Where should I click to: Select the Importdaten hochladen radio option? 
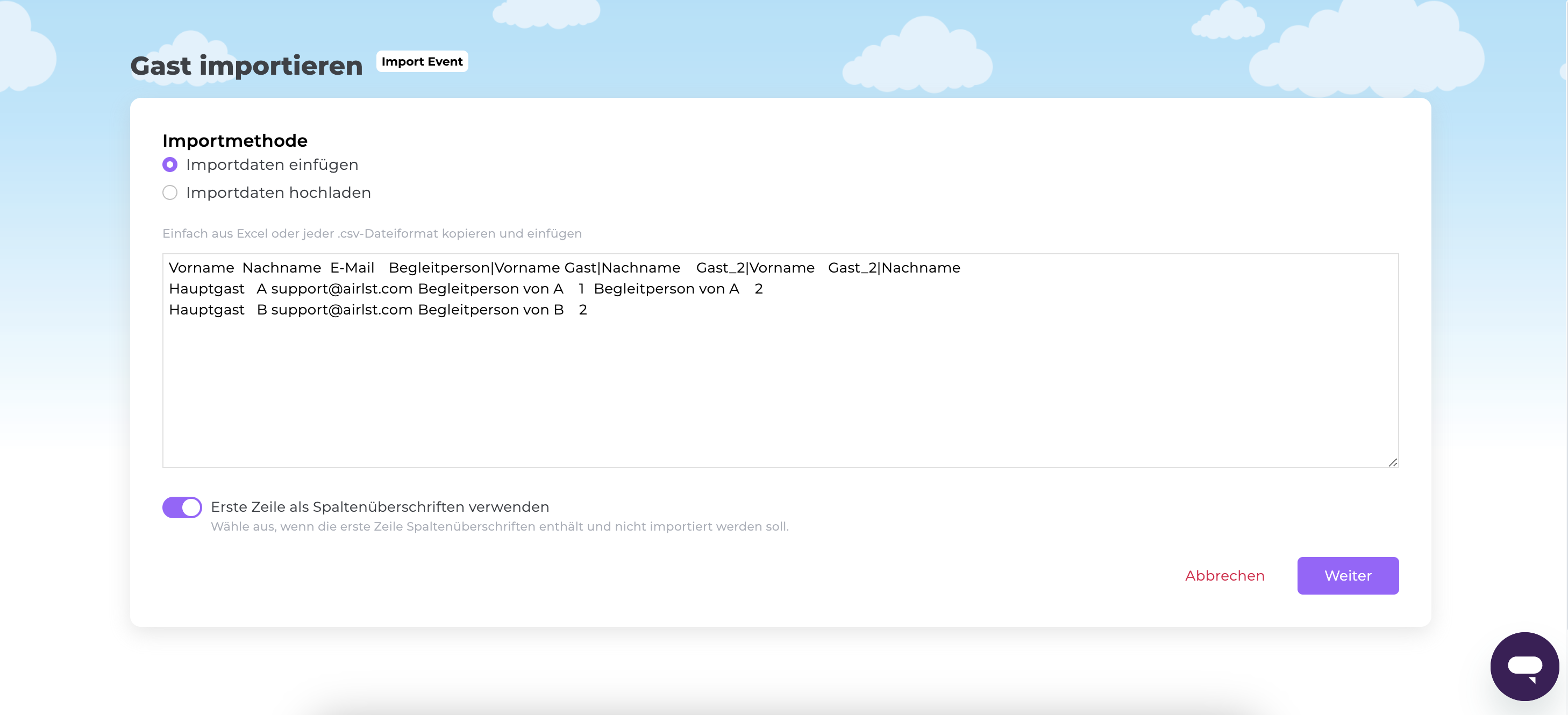coord(170,193)
